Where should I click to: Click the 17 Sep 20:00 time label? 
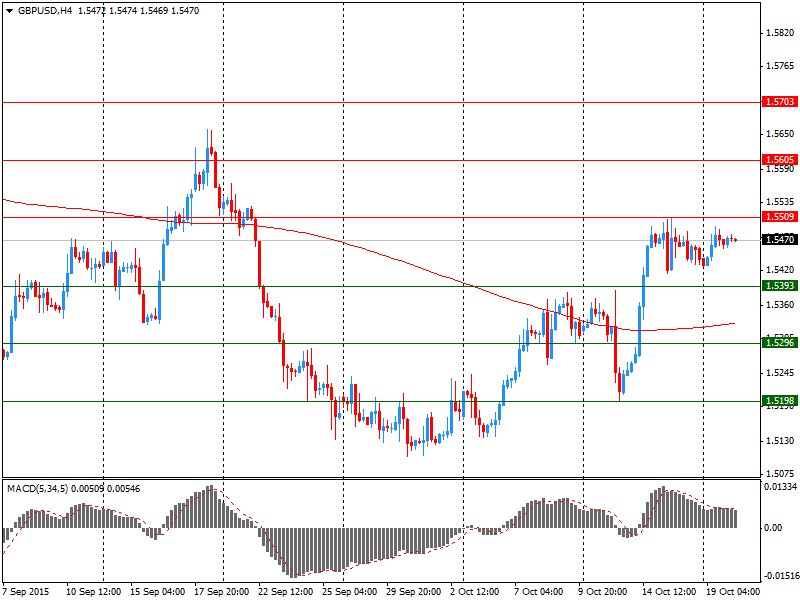[222, 592]
